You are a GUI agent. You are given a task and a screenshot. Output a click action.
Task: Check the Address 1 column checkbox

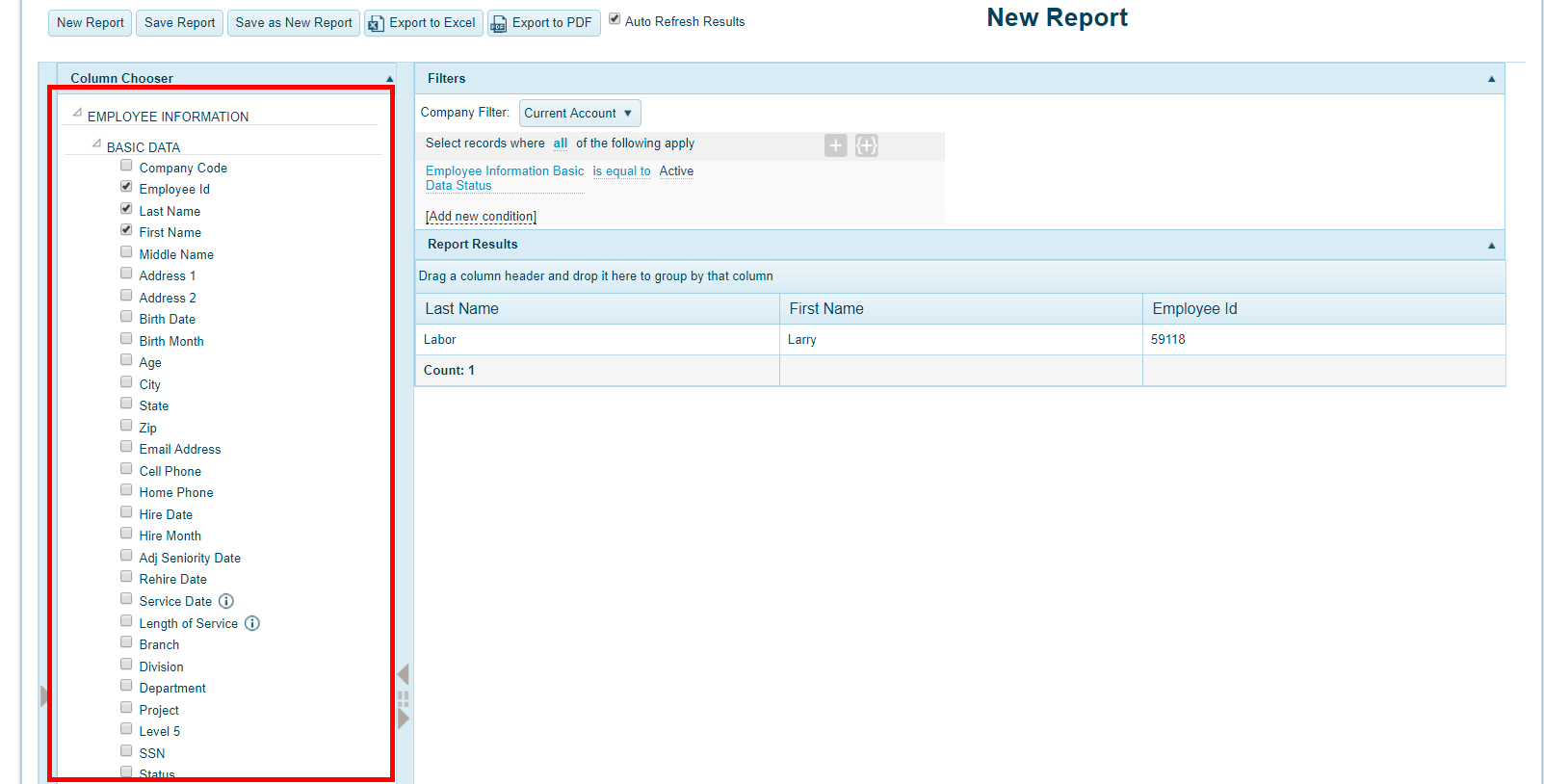pyautogui.click(x=126, y=274)
